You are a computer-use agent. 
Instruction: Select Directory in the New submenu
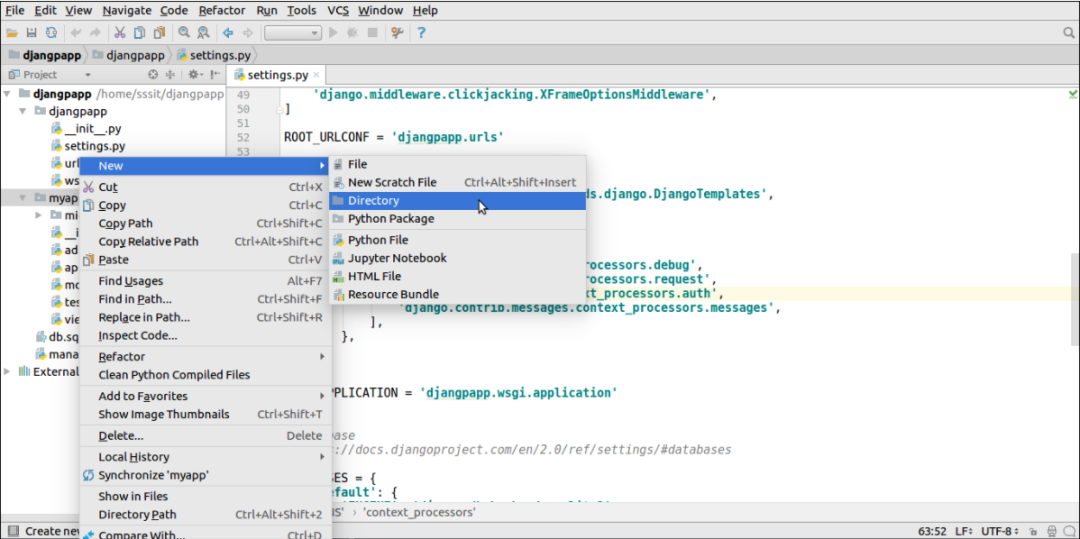click(x=457, y=200)
